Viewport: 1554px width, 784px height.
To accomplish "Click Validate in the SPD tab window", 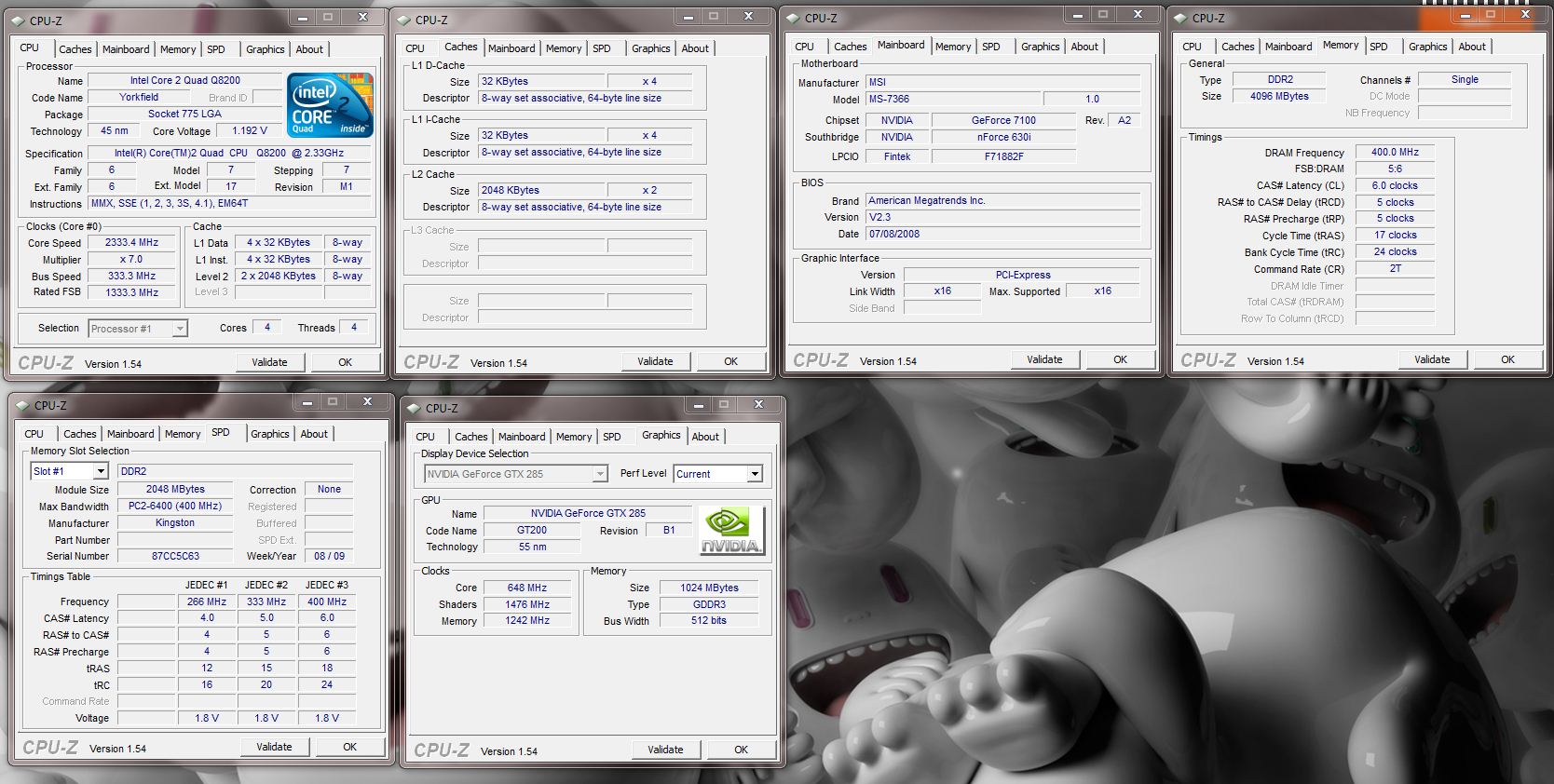I will pyautogui.click(x=274, y=747).
